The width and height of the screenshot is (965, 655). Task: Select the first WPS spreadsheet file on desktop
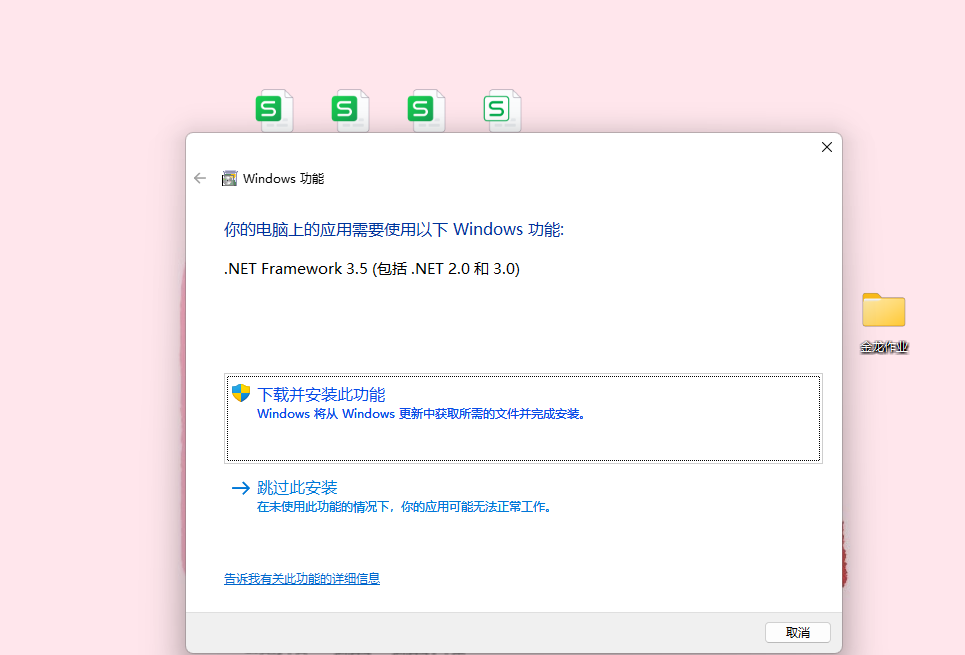(x=274, y=111)
